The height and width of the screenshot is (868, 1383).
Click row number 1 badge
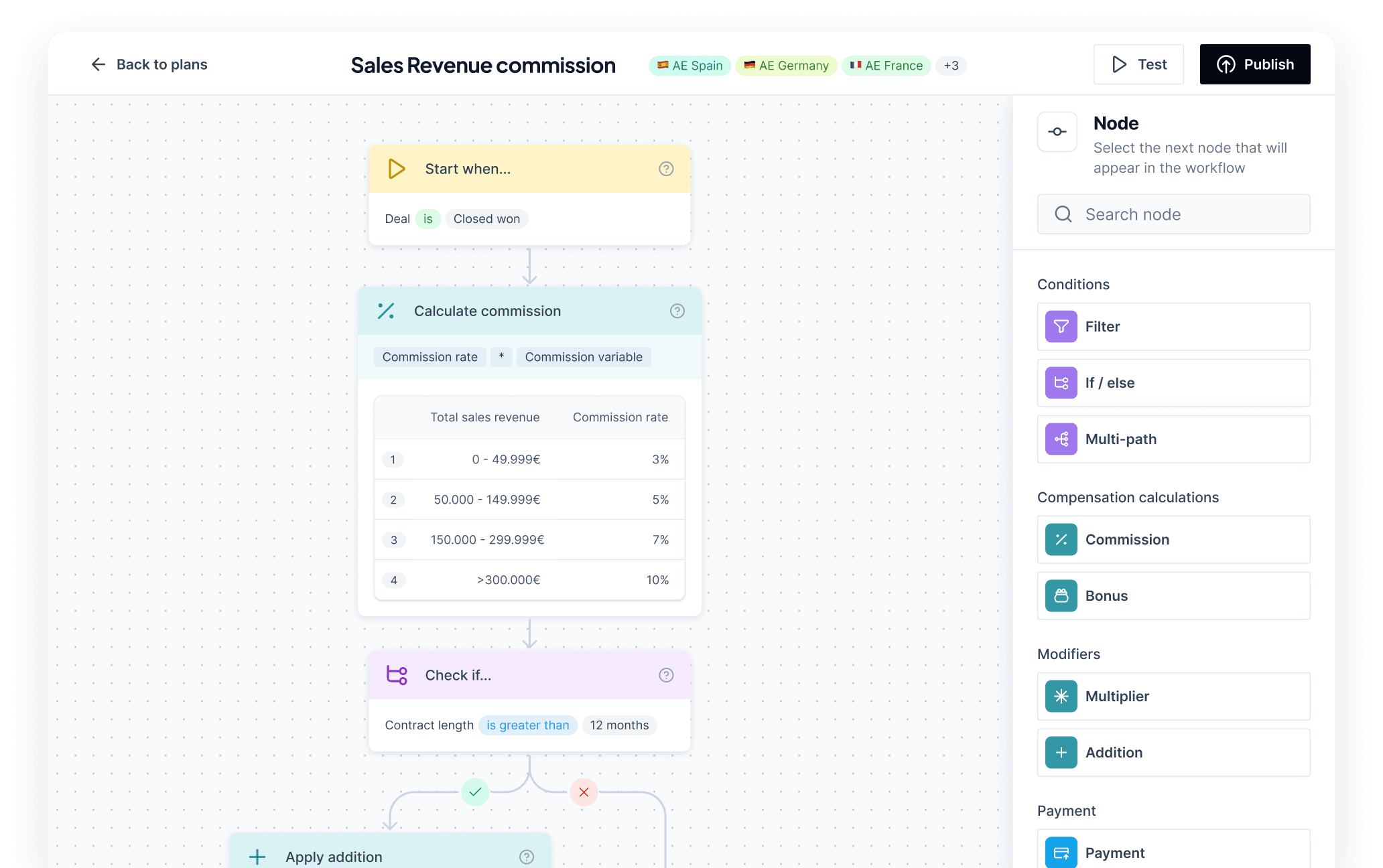coord(393,459)
